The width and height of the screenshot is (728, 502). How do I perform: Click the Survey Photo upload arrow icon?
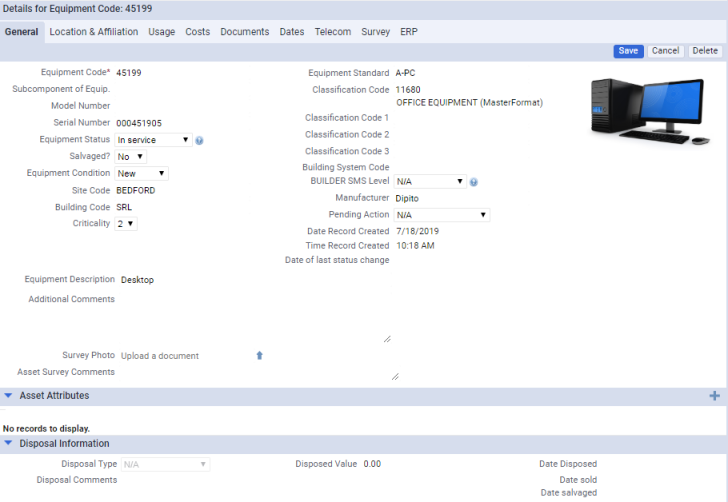pyautogui.click(x=259, y=355)
